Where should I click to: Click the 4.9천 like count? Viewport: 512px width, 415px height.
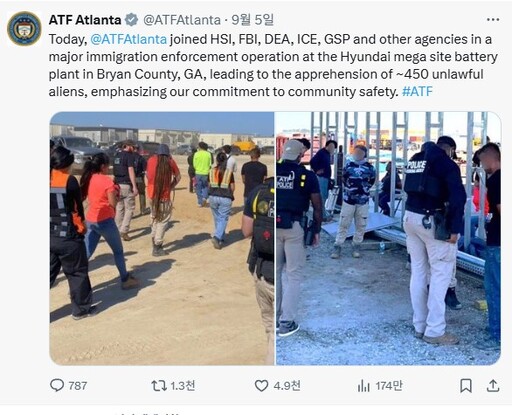tap(287, 386)
